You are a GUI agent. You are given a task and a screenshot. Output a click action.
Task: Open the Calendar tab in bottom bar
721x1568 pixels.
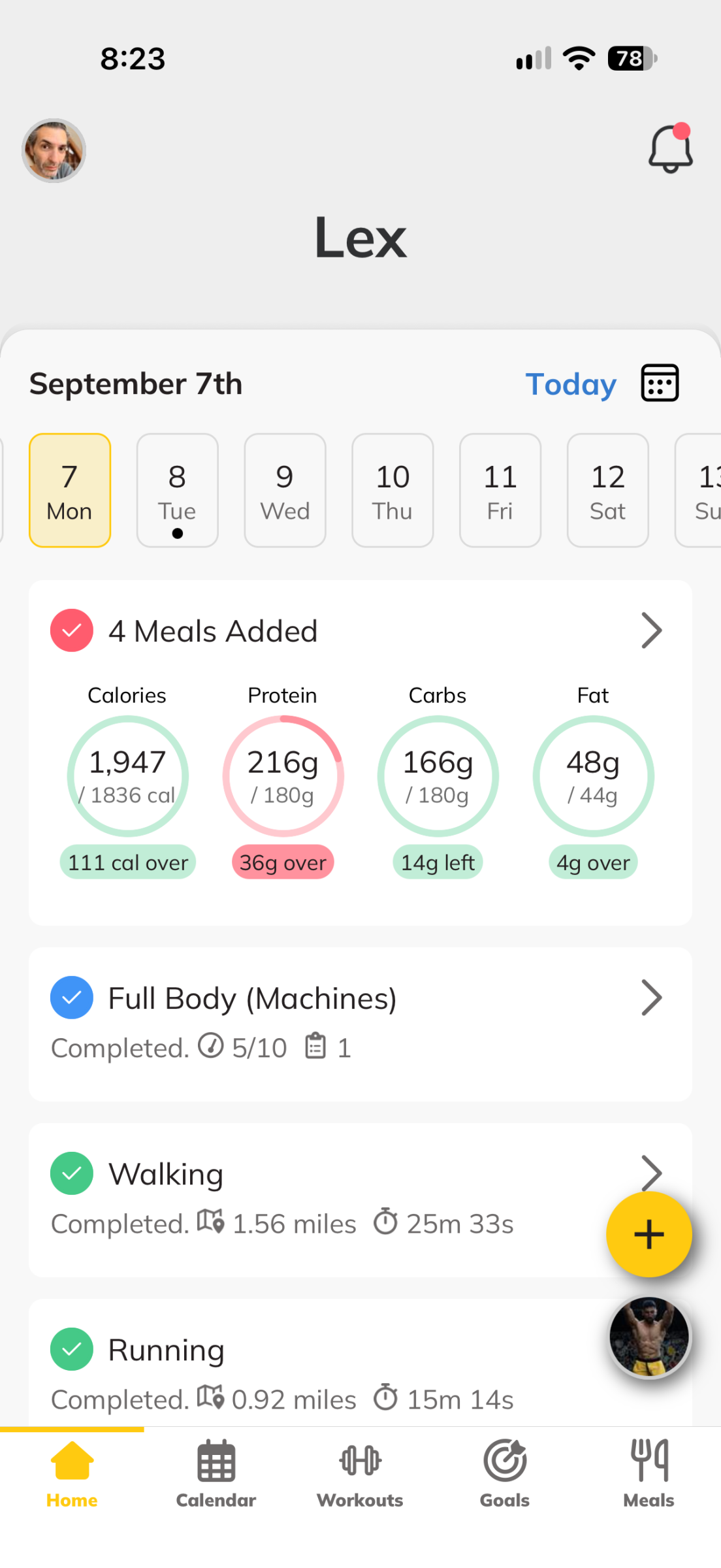pos(216,1474)
